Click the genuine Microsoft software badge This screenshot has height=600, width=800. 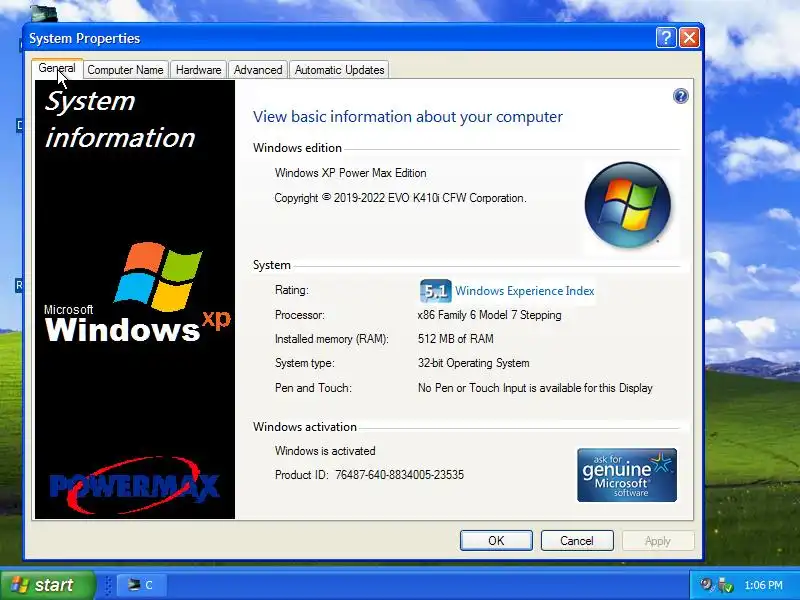[627, 475]
